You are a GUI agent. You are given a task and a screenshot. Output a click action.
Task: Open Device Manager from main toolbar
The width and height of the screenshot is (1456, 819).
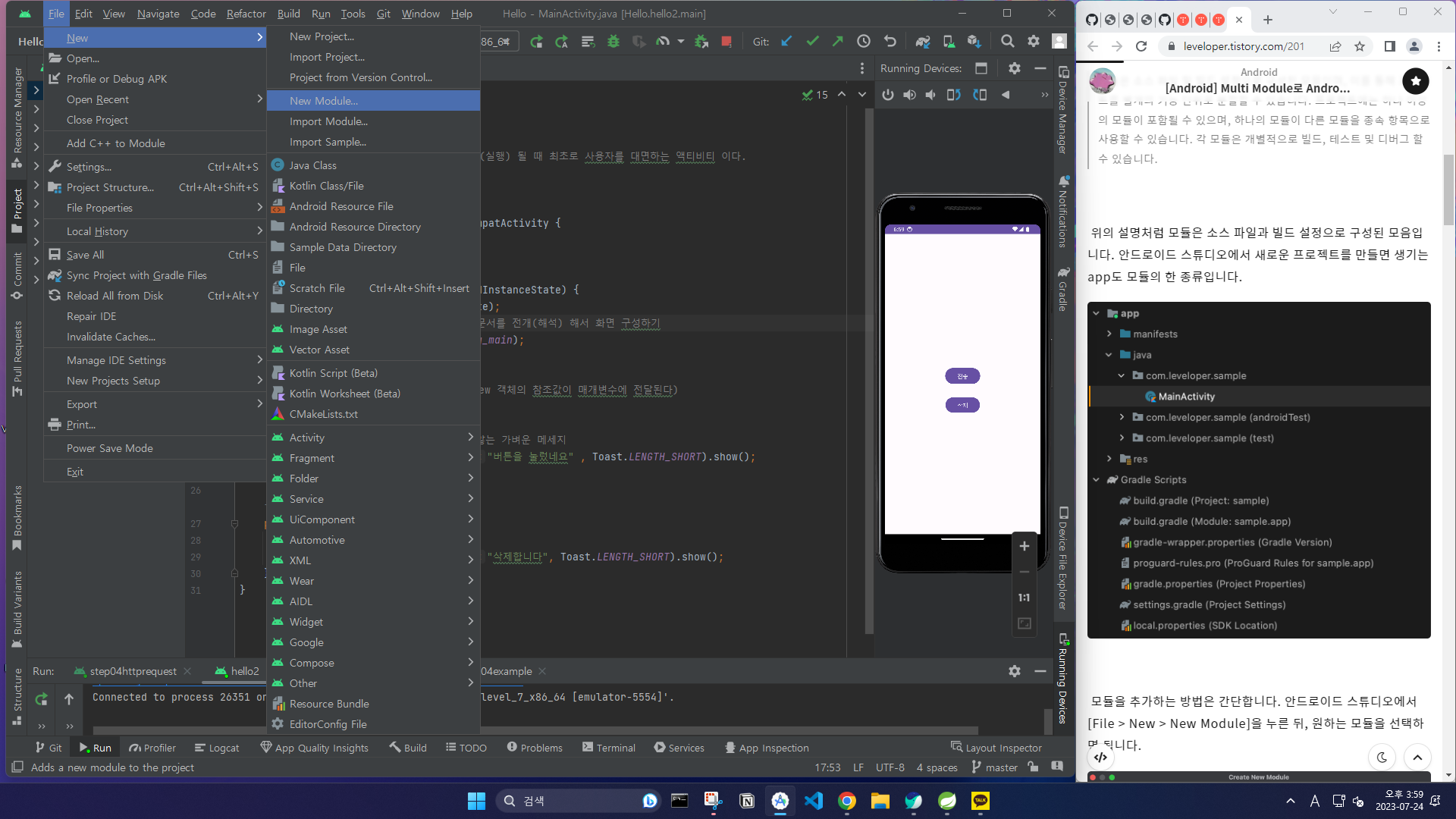tap(949, 42)
